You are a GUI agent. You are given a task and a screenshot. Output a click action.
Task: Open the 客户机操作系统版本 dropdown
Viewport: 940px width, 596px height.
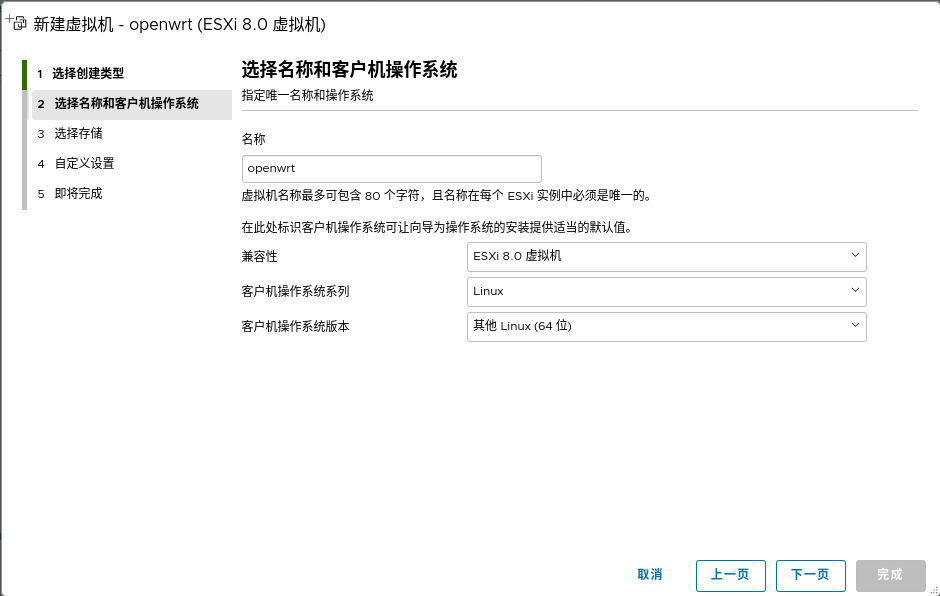(667, 327)
